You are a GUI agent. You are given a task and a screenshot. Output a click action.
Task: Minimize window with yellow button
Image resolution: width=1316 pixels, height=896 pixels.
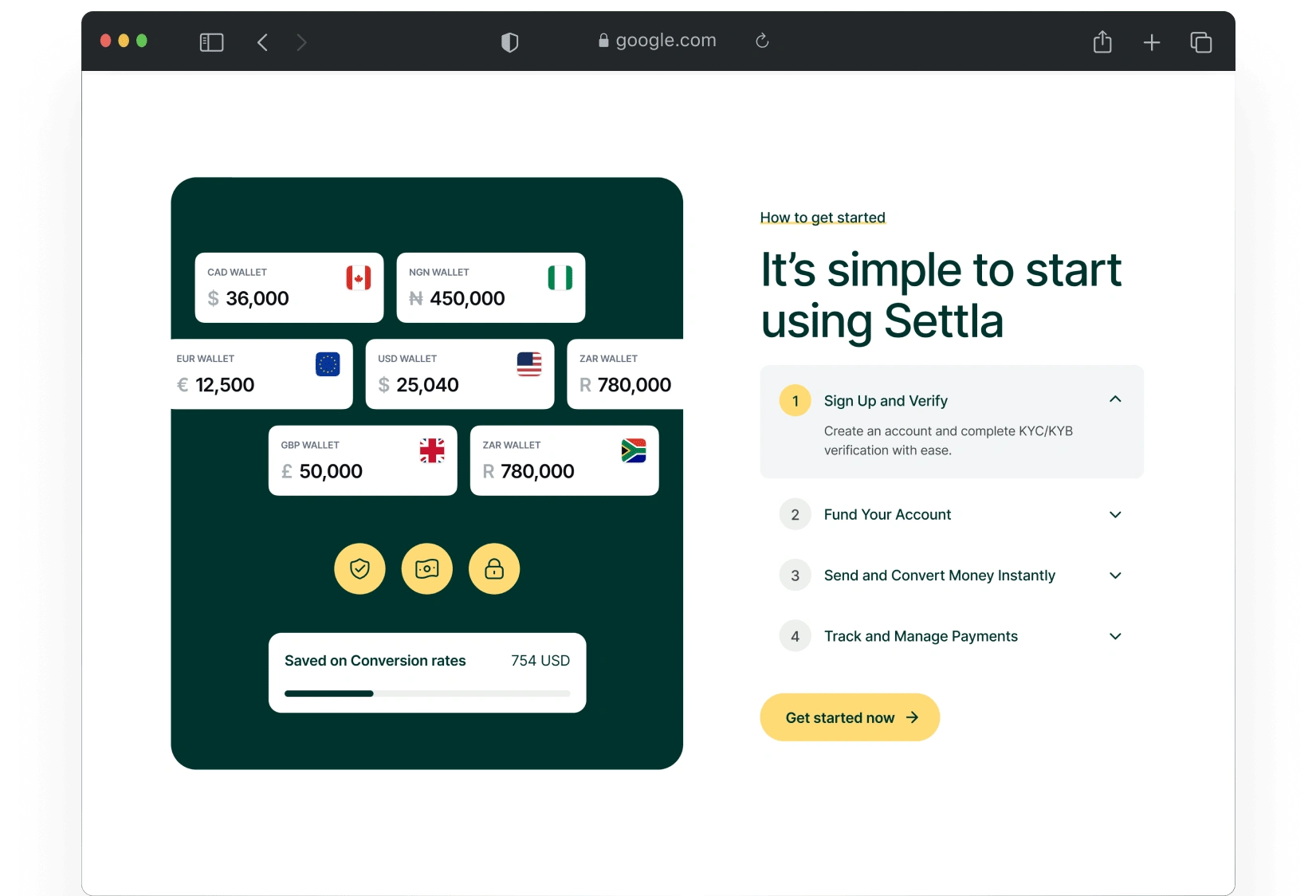pos(124,41)
